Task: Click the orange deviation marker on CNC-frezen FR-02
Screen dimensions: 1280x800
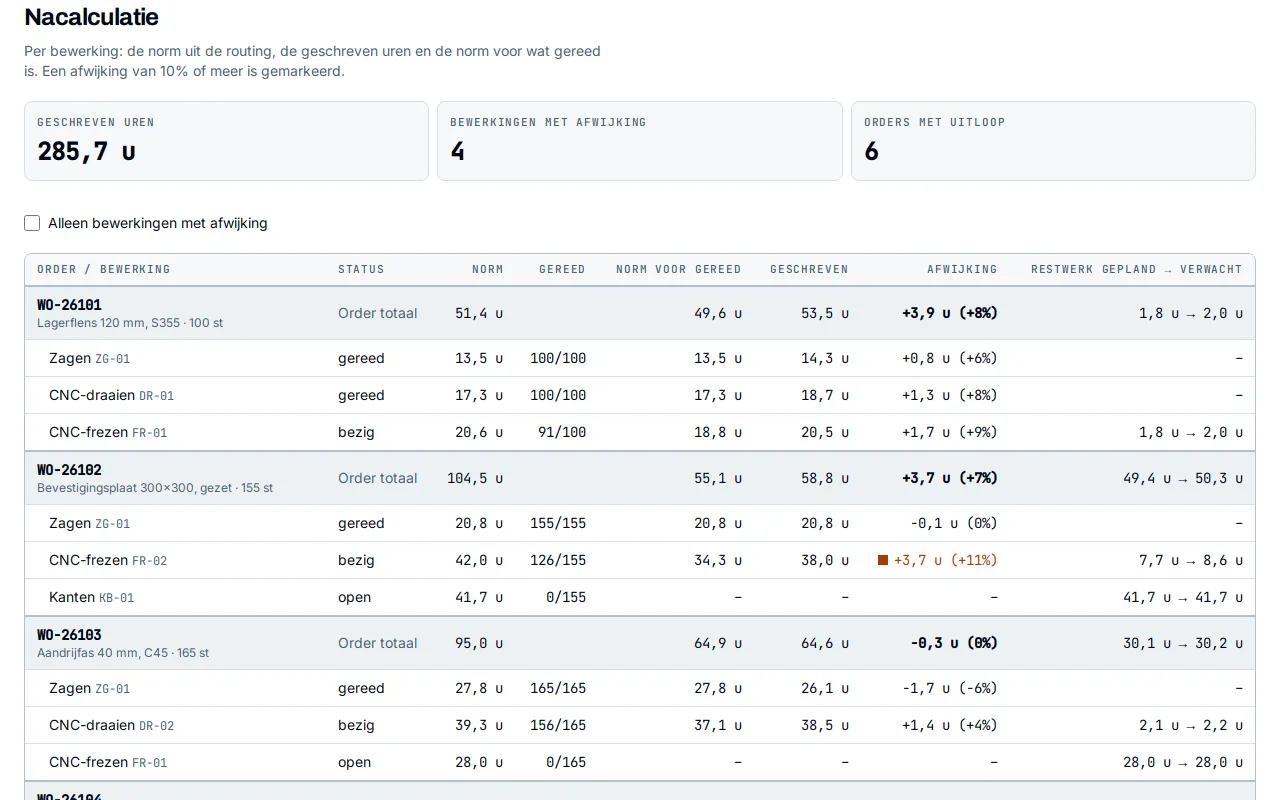Action: pos(883,560)
